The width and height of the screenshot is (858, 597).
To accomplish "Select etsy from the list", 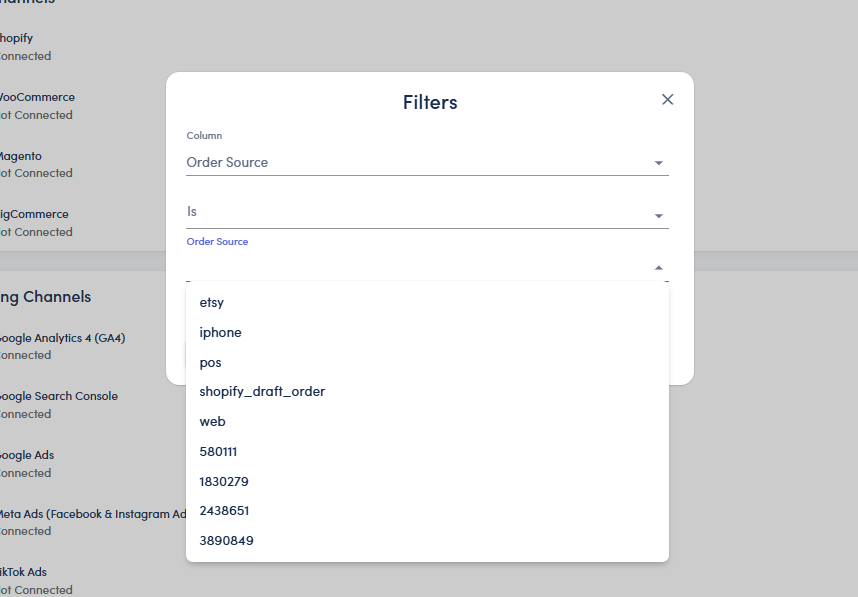I will pos(212,302).
